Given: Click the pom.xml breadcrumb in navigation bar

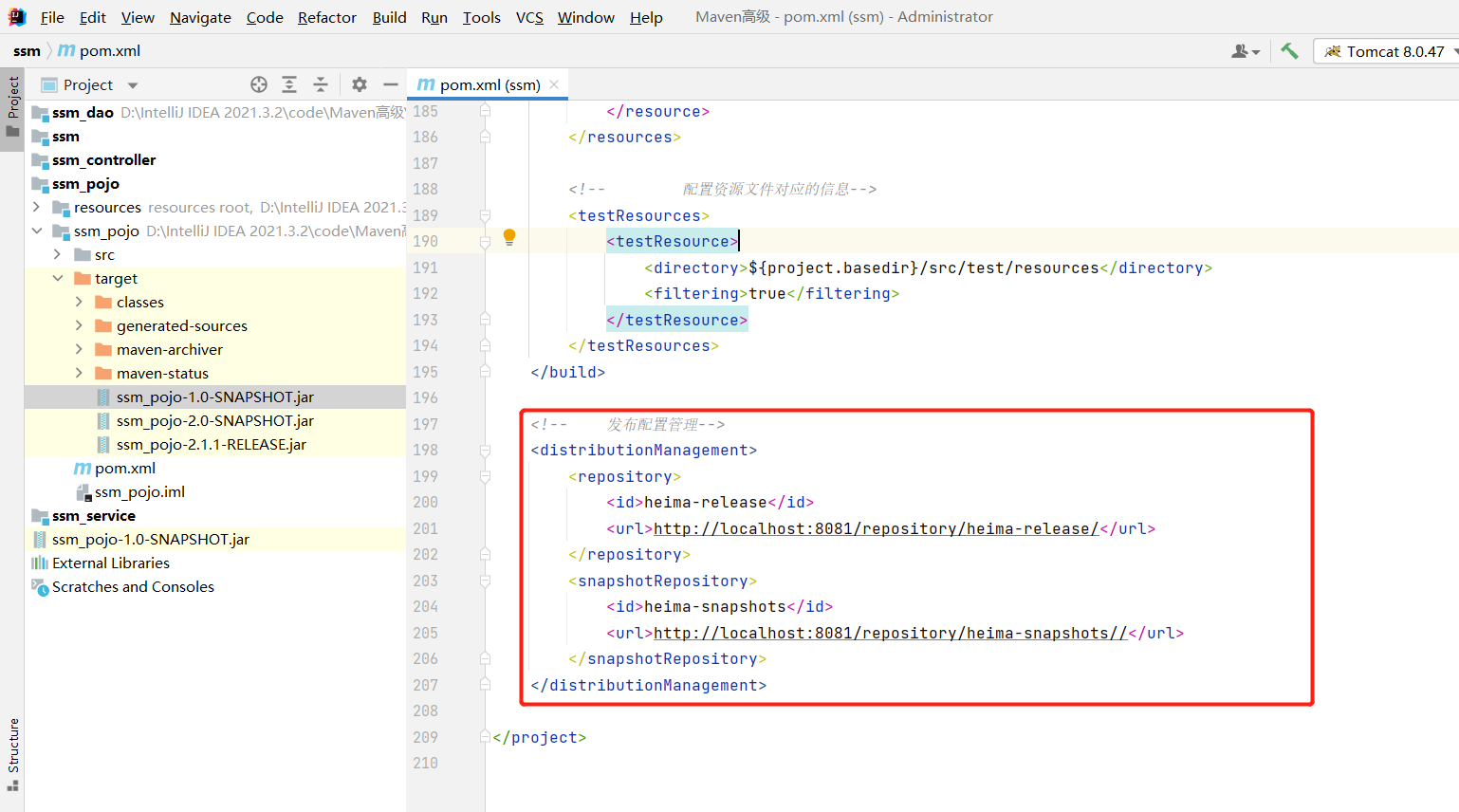Looking at the screenshot, I should tap(100, 51).
